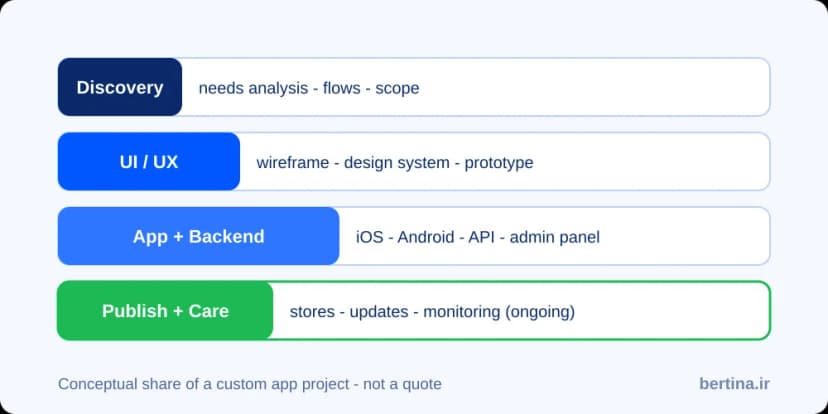Screen dimensions: 828x414
Task: Click the word "stores"
Action: pos(312,312)
